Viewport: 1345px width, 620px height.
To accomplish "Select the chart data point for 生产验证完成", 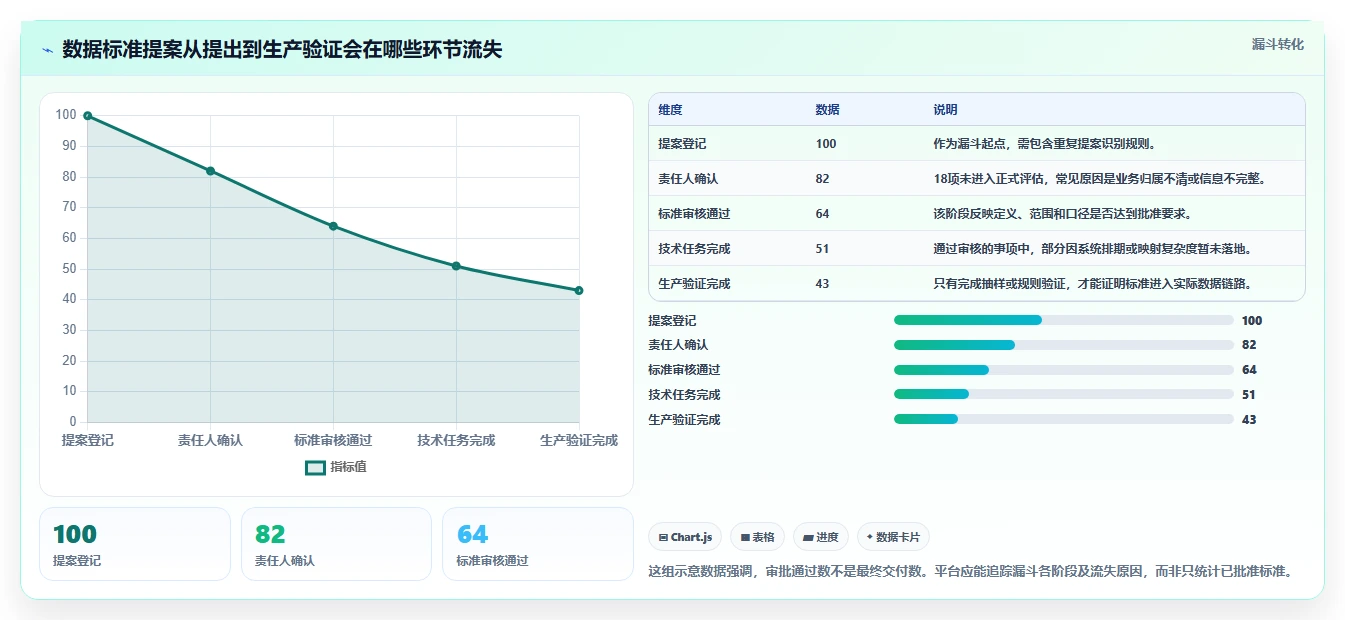I will [x=579, y=291].
